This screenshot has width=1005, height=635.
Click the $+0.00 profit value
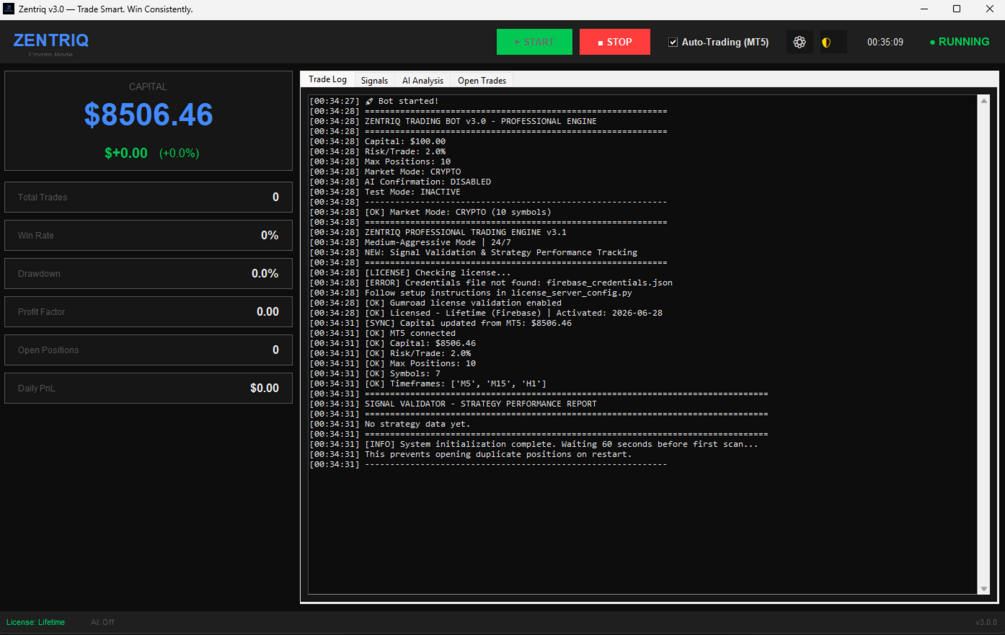pos(126,153)
